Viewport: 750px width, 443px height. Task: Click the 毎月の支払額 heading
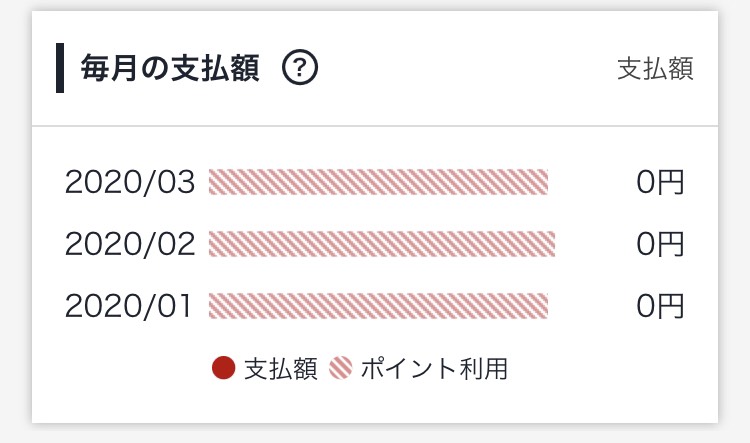(x=170, y=68)
